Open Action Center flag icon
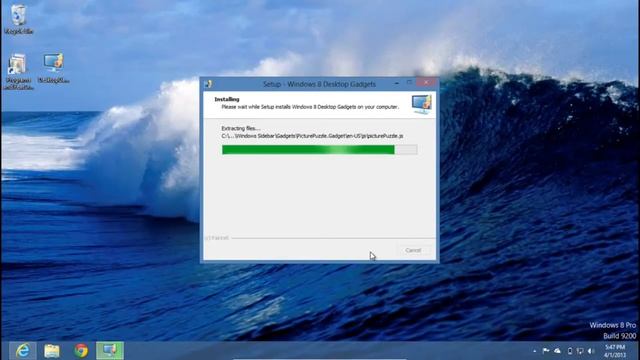 [x=546, y=351]
